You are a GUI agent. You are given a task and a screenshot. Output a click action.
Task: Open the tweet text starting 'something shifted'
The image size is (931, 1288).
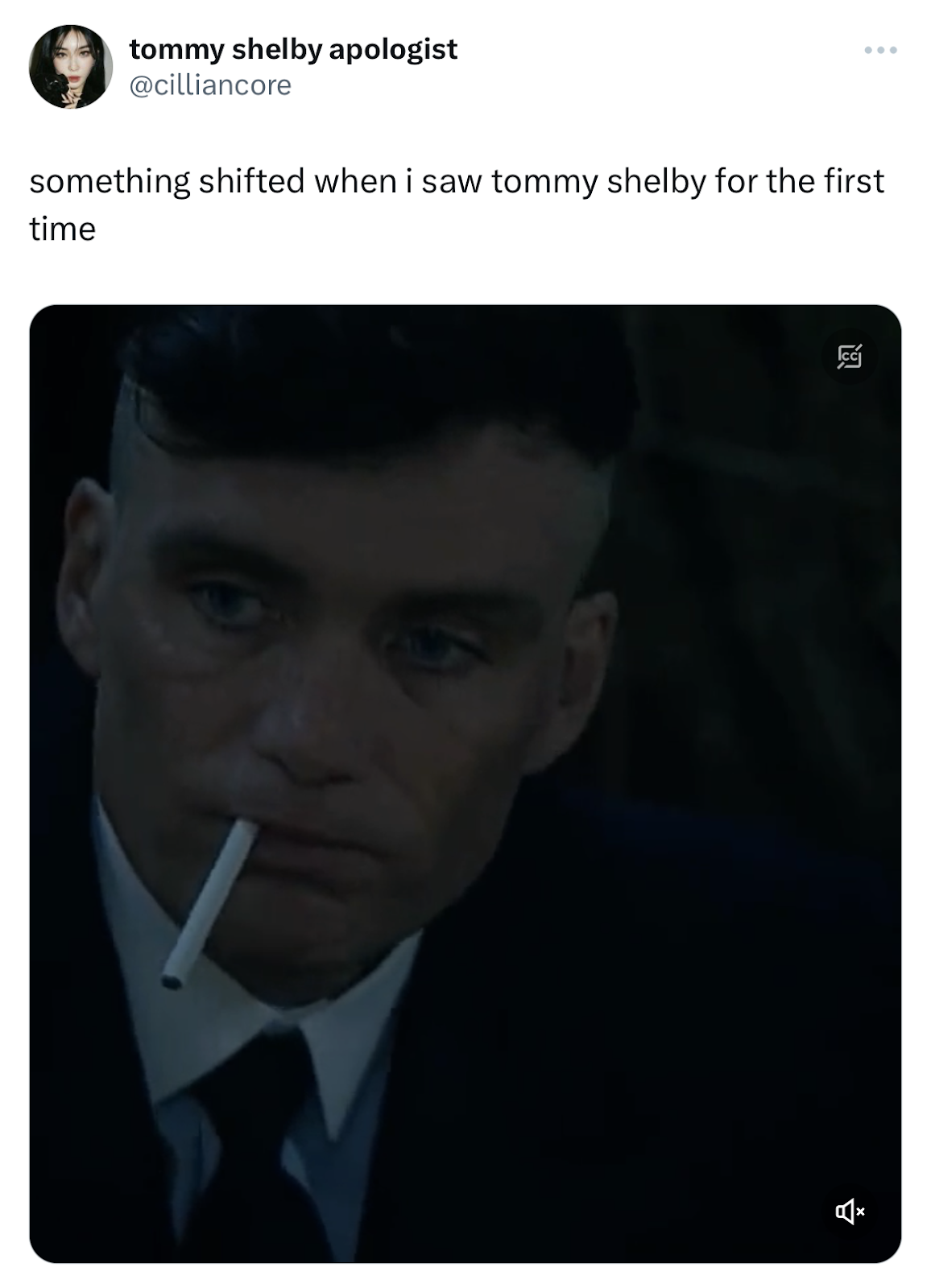(457, 204)
